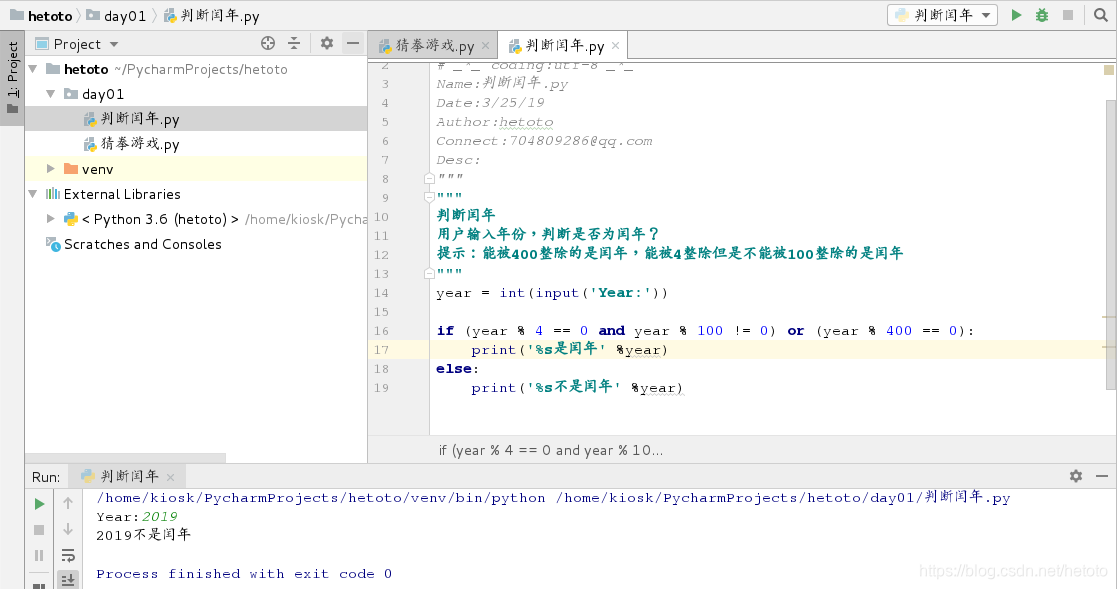
Task: Click hetoto in the breadcrumb bar
Action: click(x=42, y=16)
